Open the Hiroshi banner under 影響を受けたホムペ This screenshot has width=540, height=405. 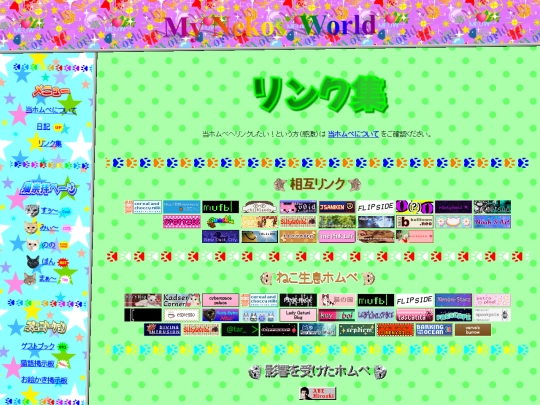click(x=318, y=393)
